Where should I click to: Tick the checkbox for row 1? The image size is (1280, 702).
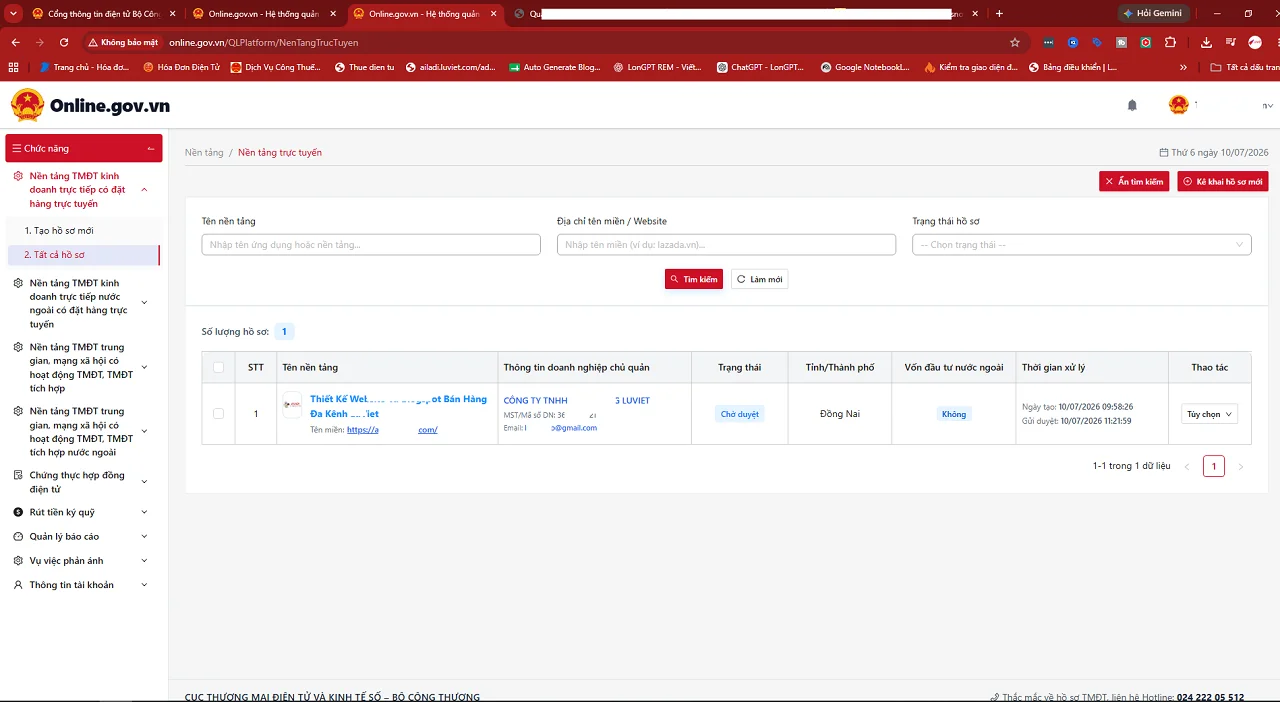pos(219,413)
